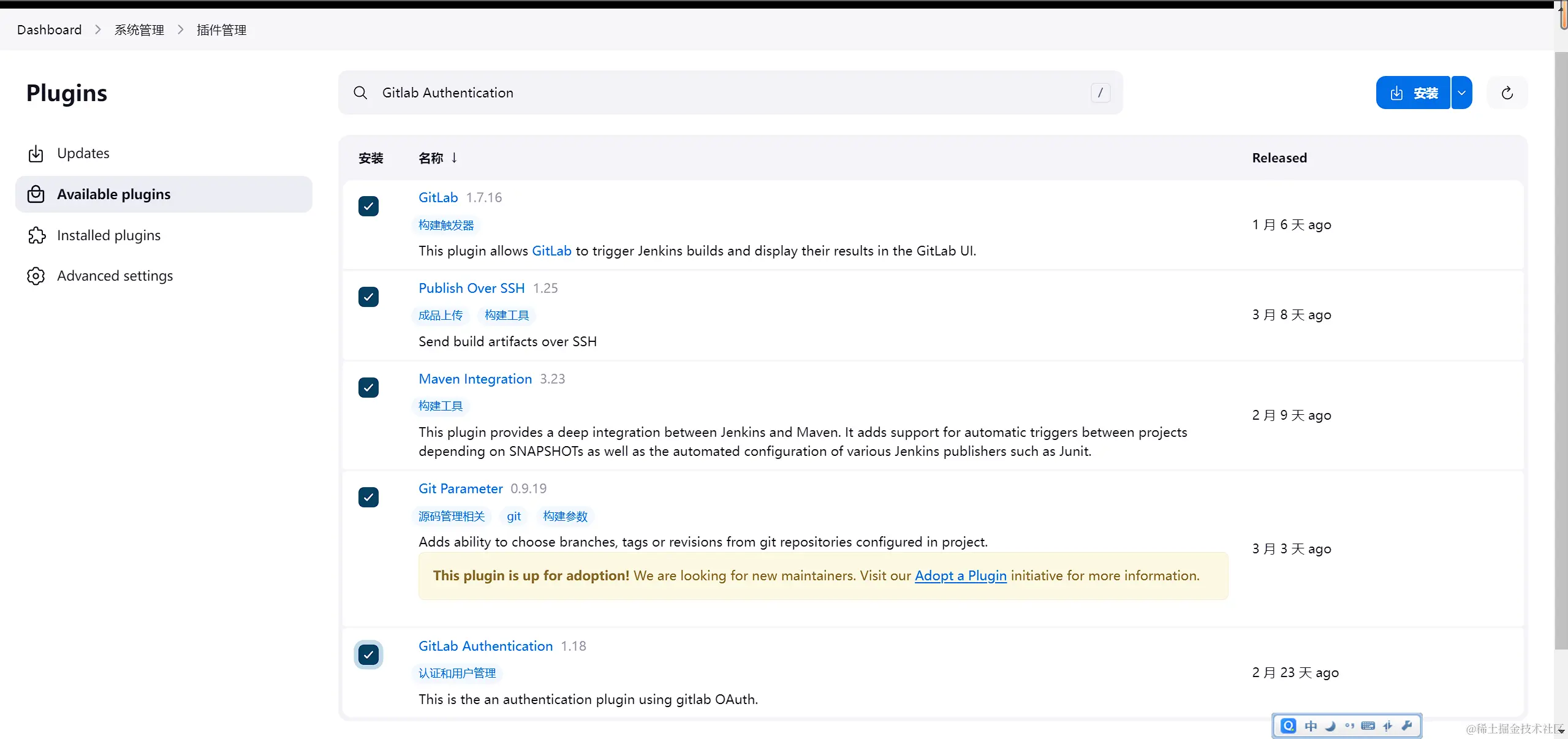Expand the Dashboard breadcrumb chevron
This screenshot has width=1568, height=739.
pyautogui.click(x=97, y=30)
